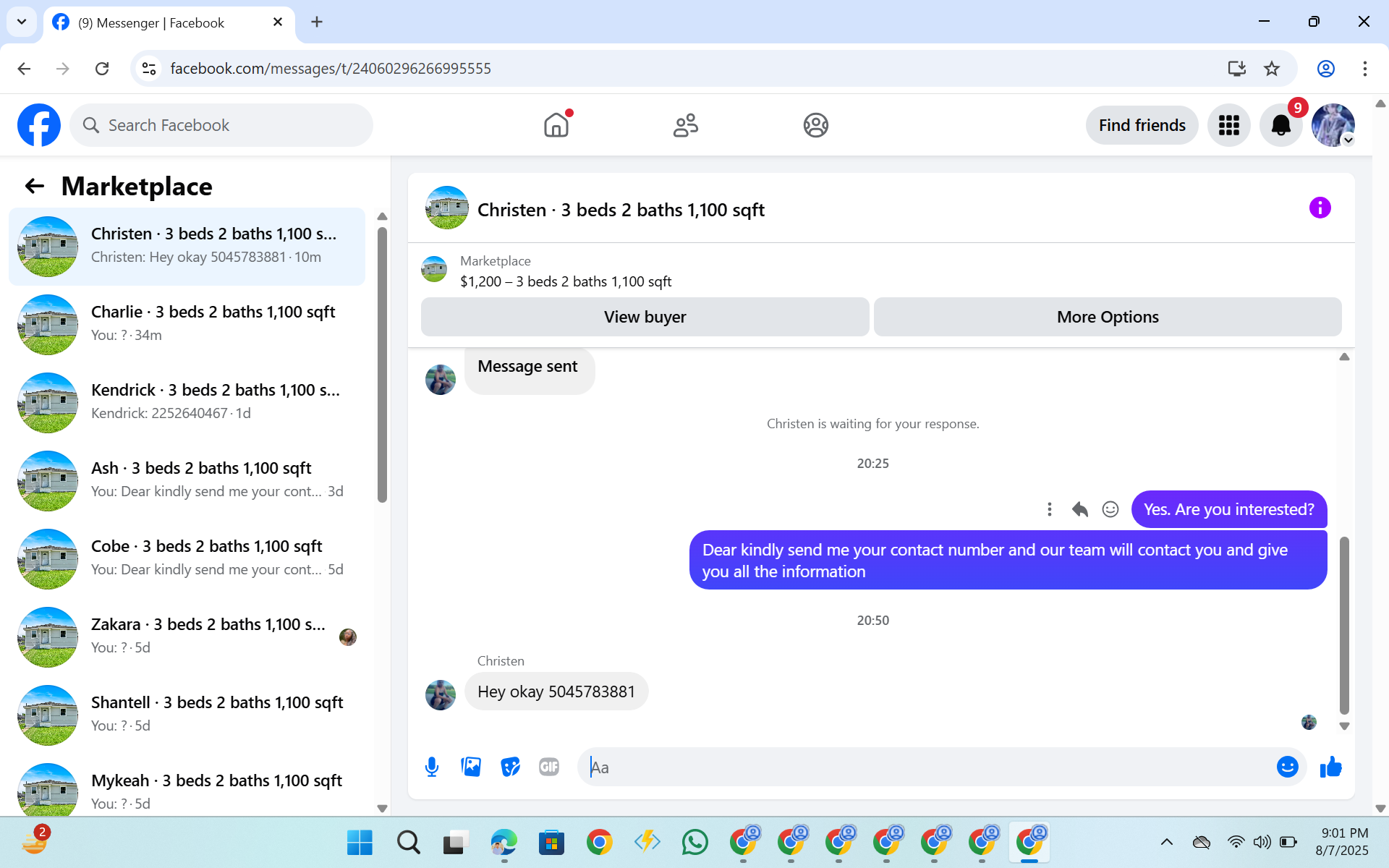Screen dimensions: 1389x868
Task: Reload the page
Action: 102,69
